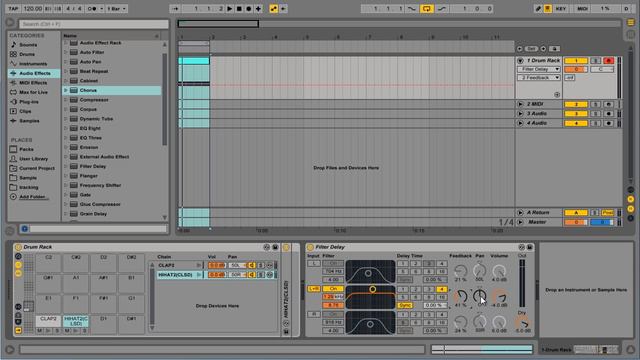
Task: Unfold the 3 Audio track
Action: tap(520, 113)
